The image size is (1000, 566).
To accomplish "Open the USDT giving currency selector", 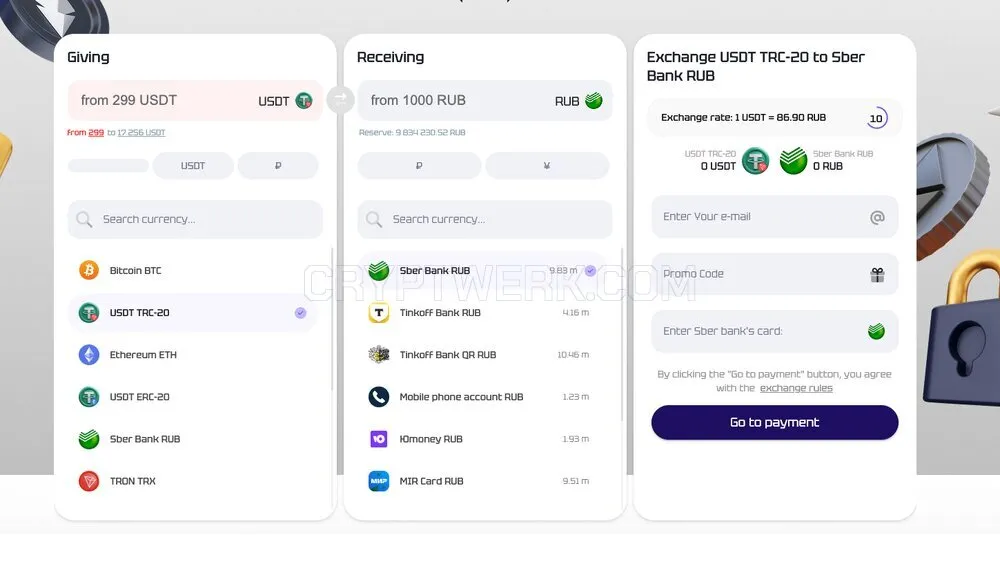I will pyautogui.click(x=285, y=101).
